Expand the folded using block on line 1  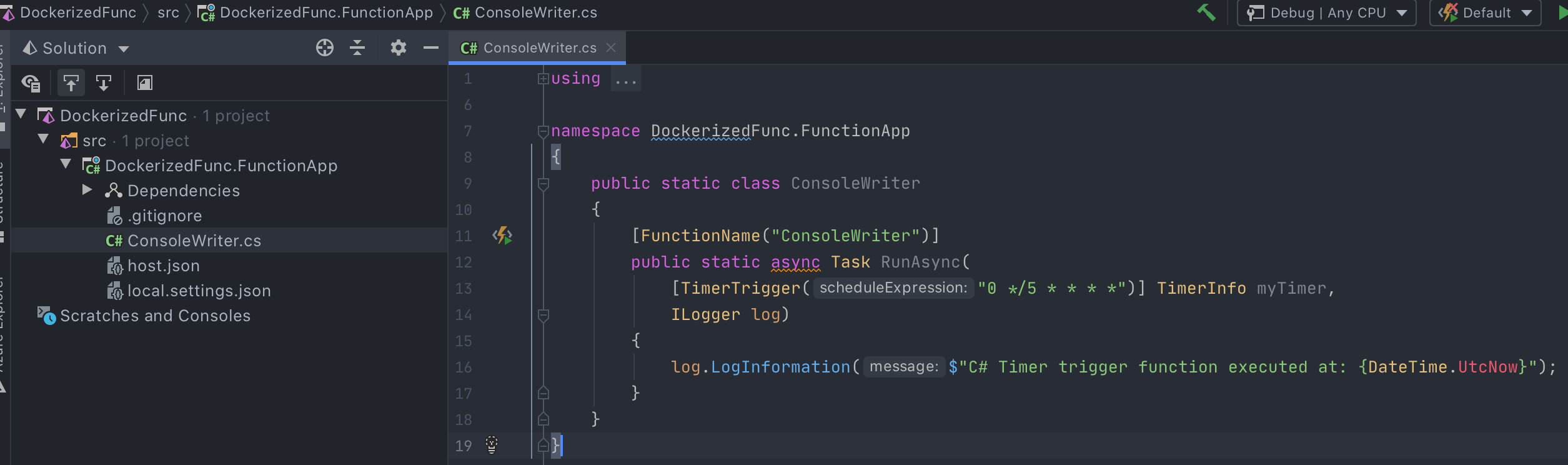pyautogui.click(x=543, y=79)
